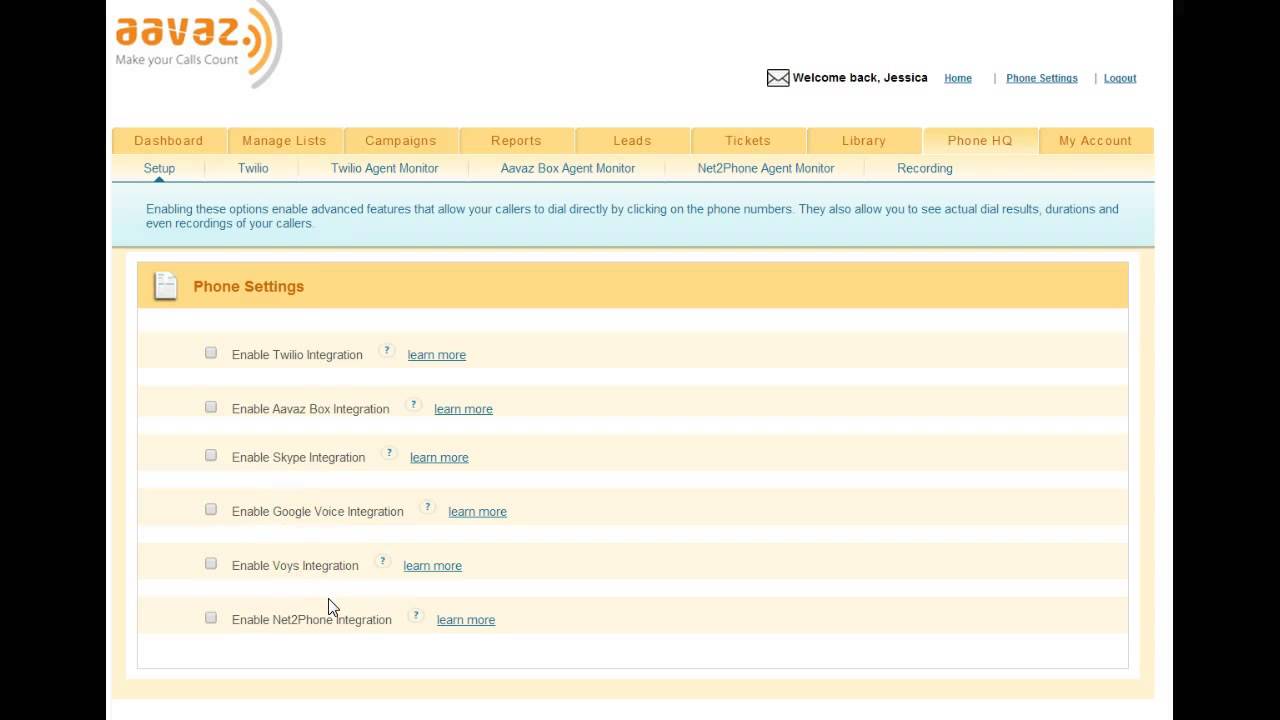
Task: Click learn more link for Voys Integration
Action: pos(432,565)
